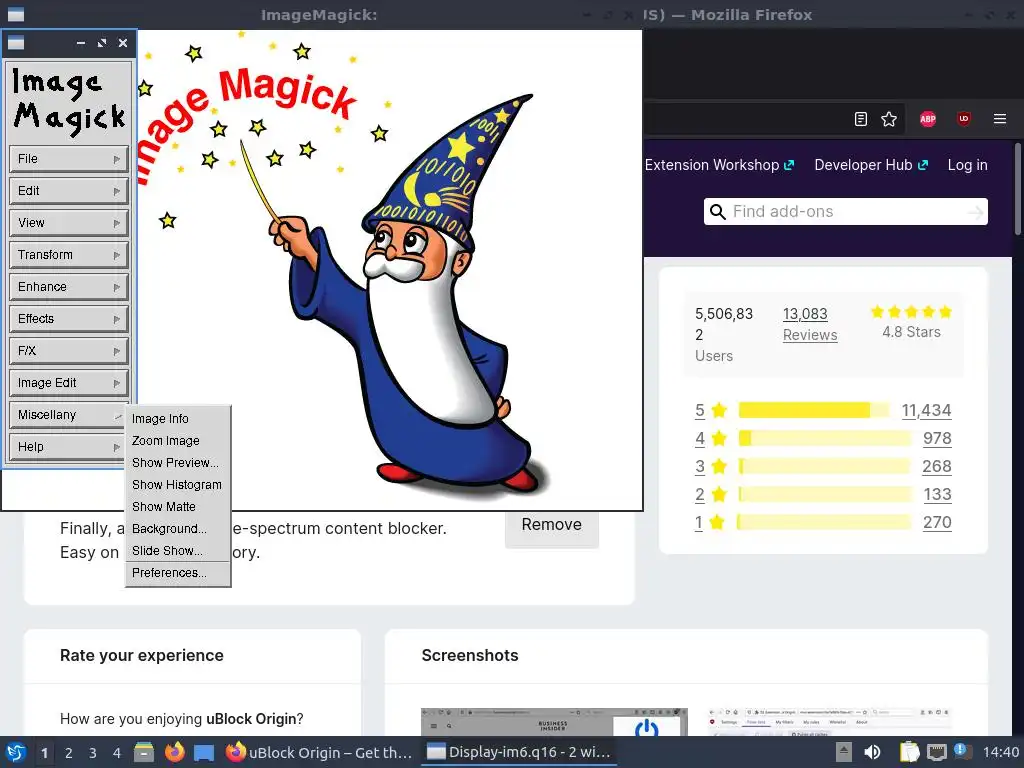Expand the File submenu arrow
The width and height of the screenshot is (1024, 768).
click(117, 159)
